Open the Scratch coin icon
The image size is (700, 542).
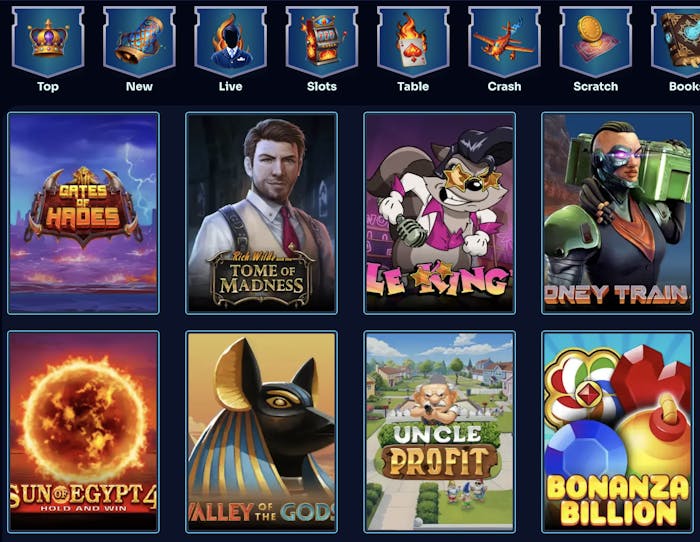596,41
